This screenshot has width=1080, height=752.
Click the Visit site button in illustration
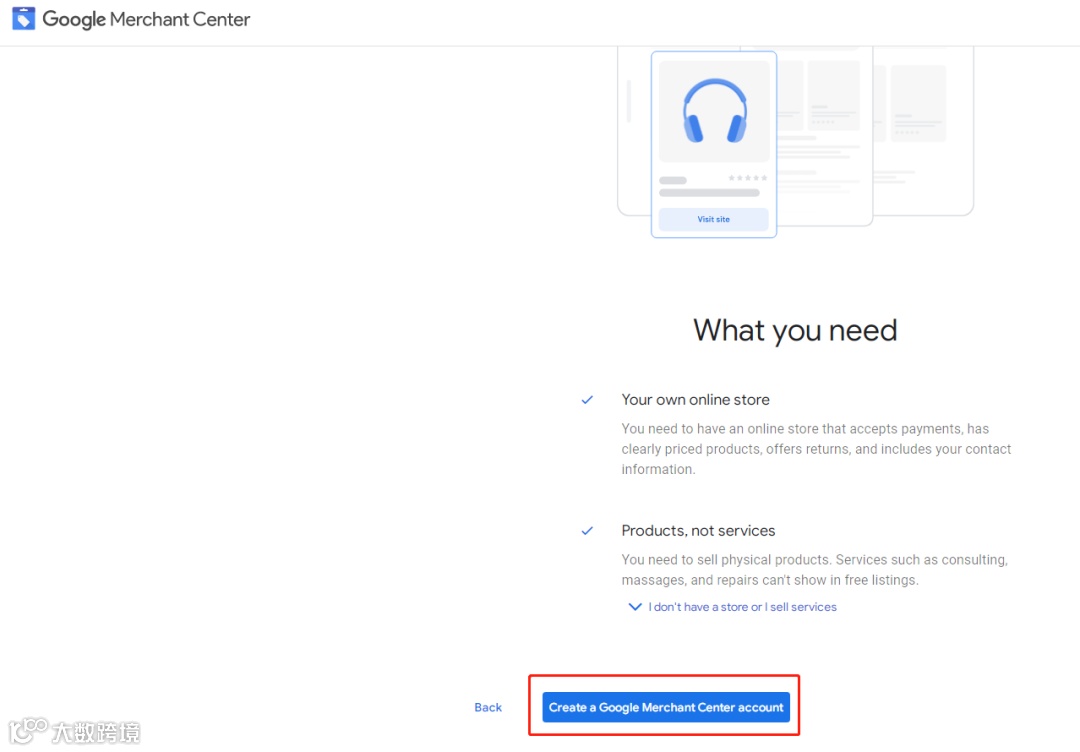click(x=714, y=219)
